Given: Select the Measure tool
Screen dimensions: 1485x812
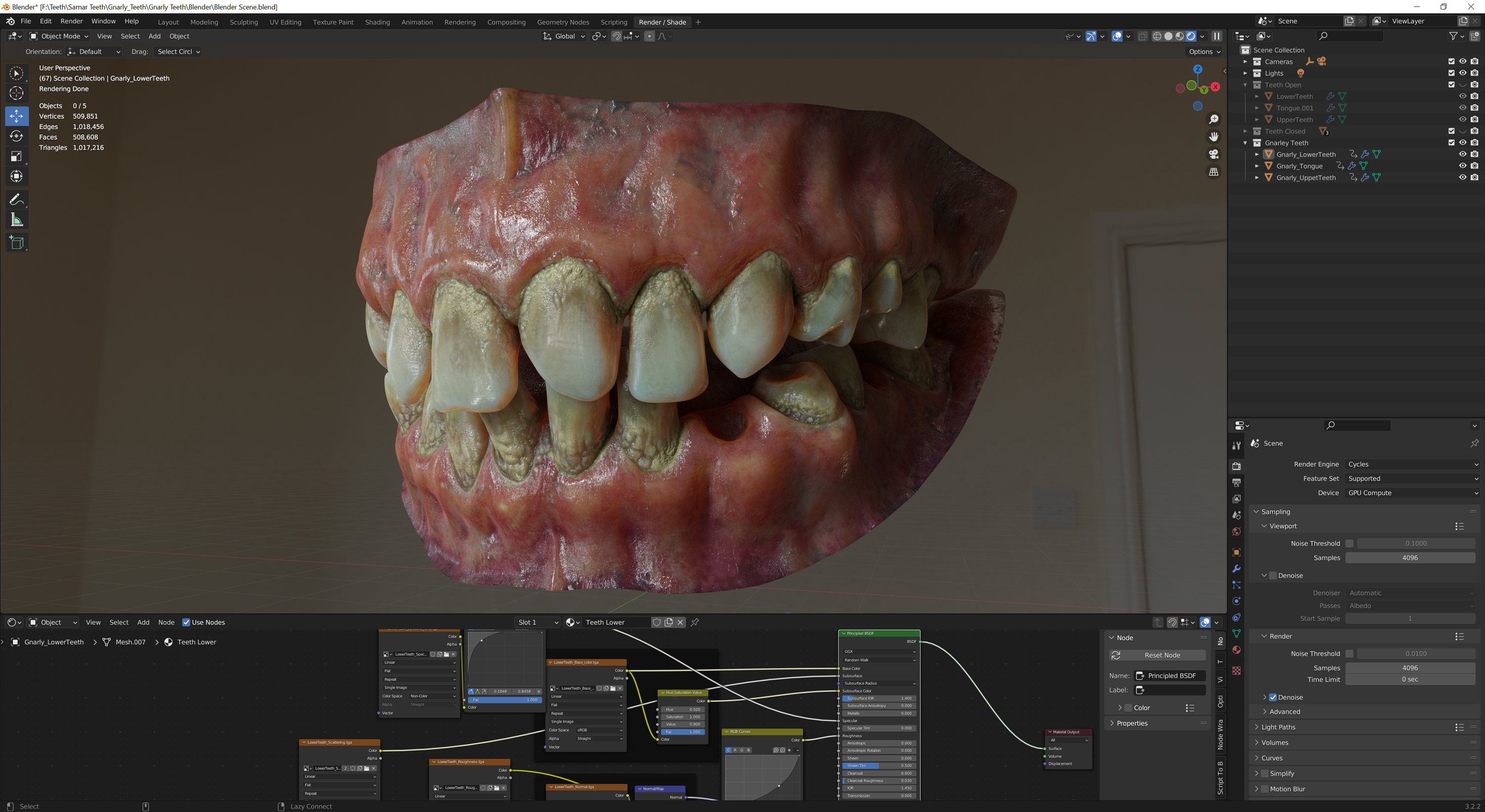Looking at the screenshot, I should pos(17,219).
